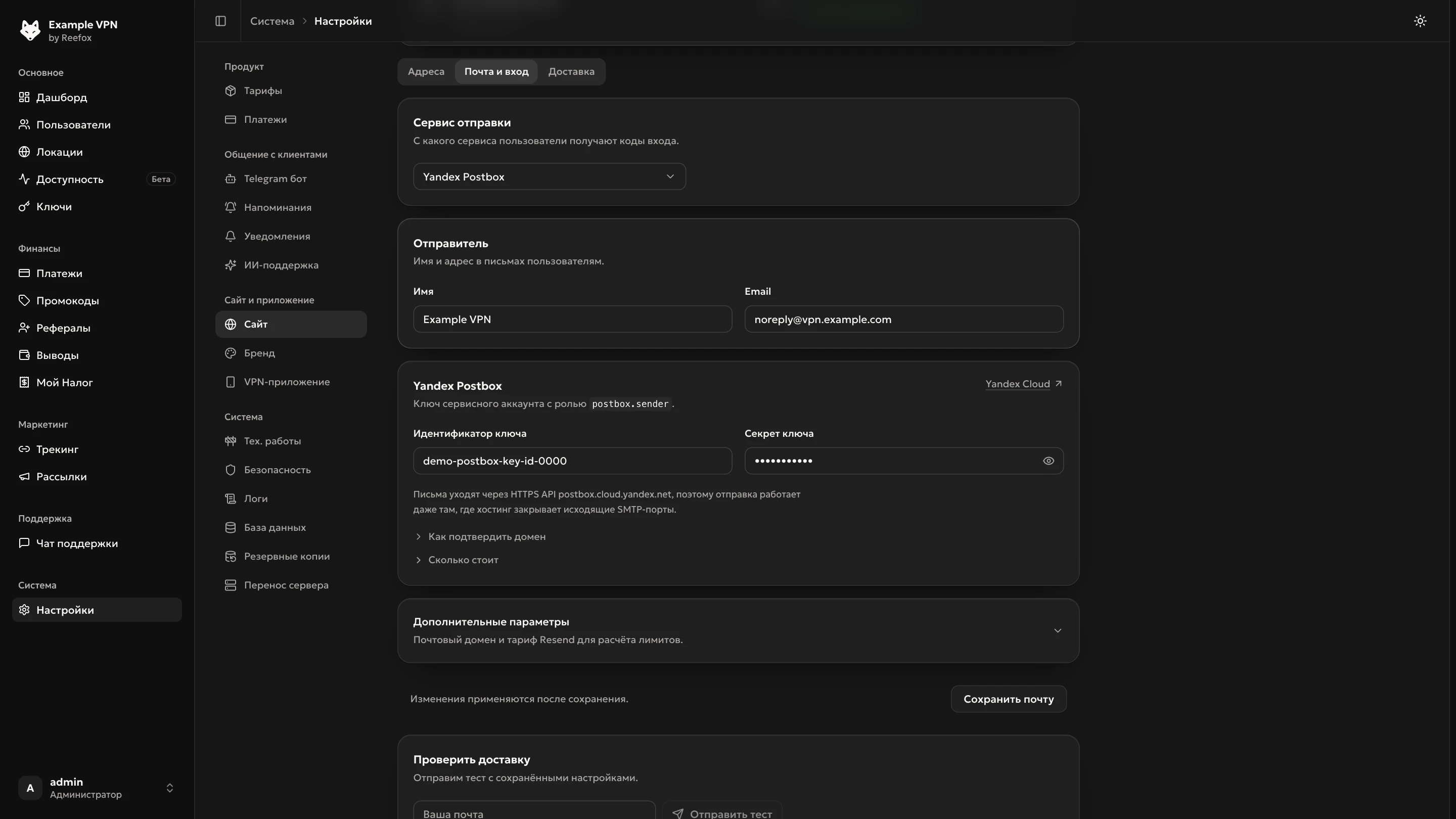The image size is (1456, 819).
Task: Open Безопасность settings
Action: click(291, 470)
